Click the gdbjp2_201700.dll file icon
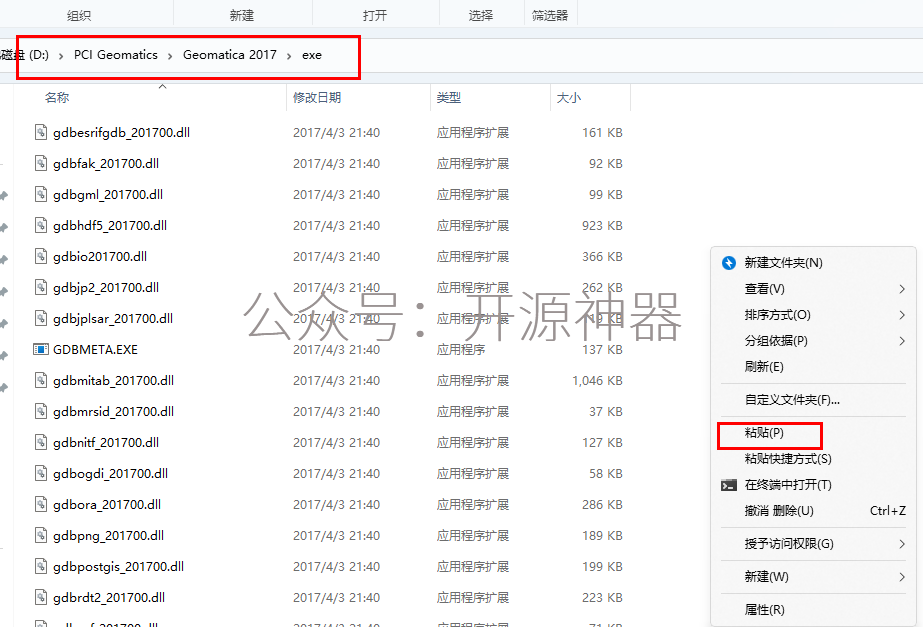The width and height of the screenshot is (923, 627). [41, 287]
